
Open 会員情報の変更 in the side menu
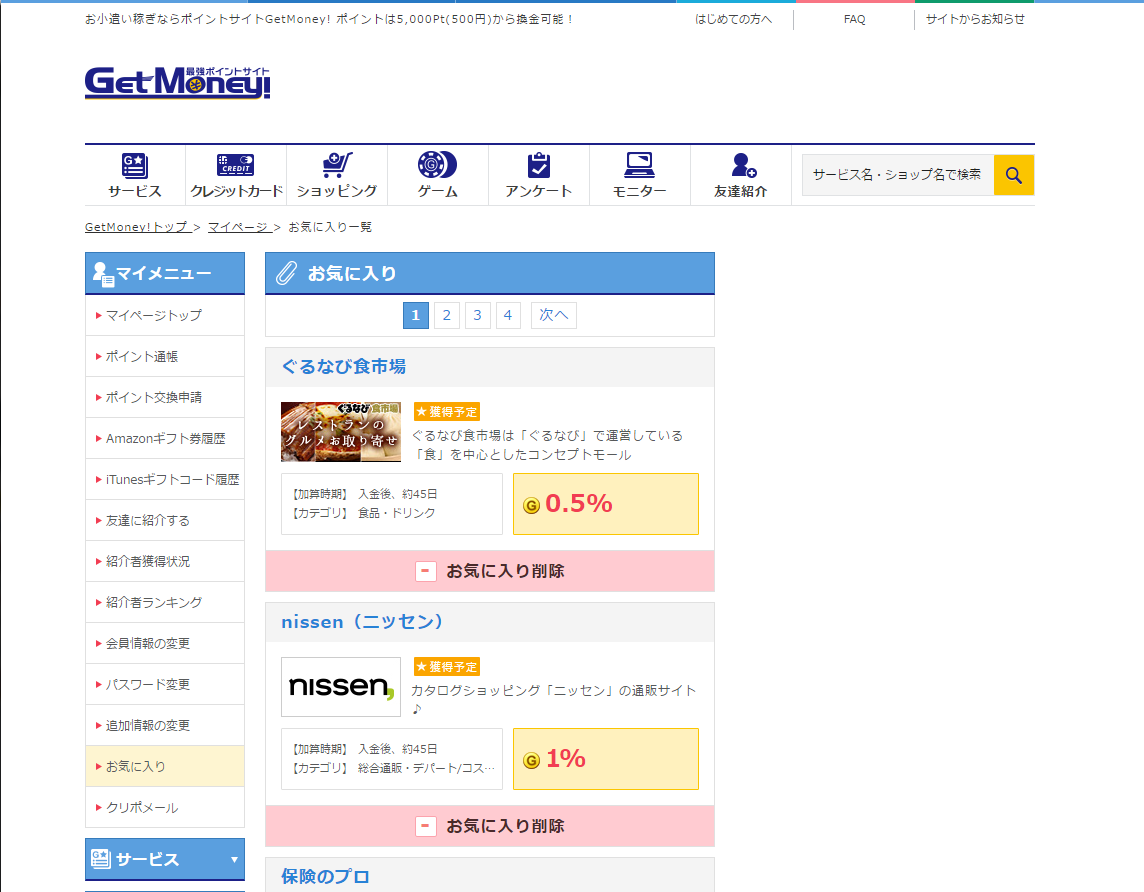[x=165, y=643]
